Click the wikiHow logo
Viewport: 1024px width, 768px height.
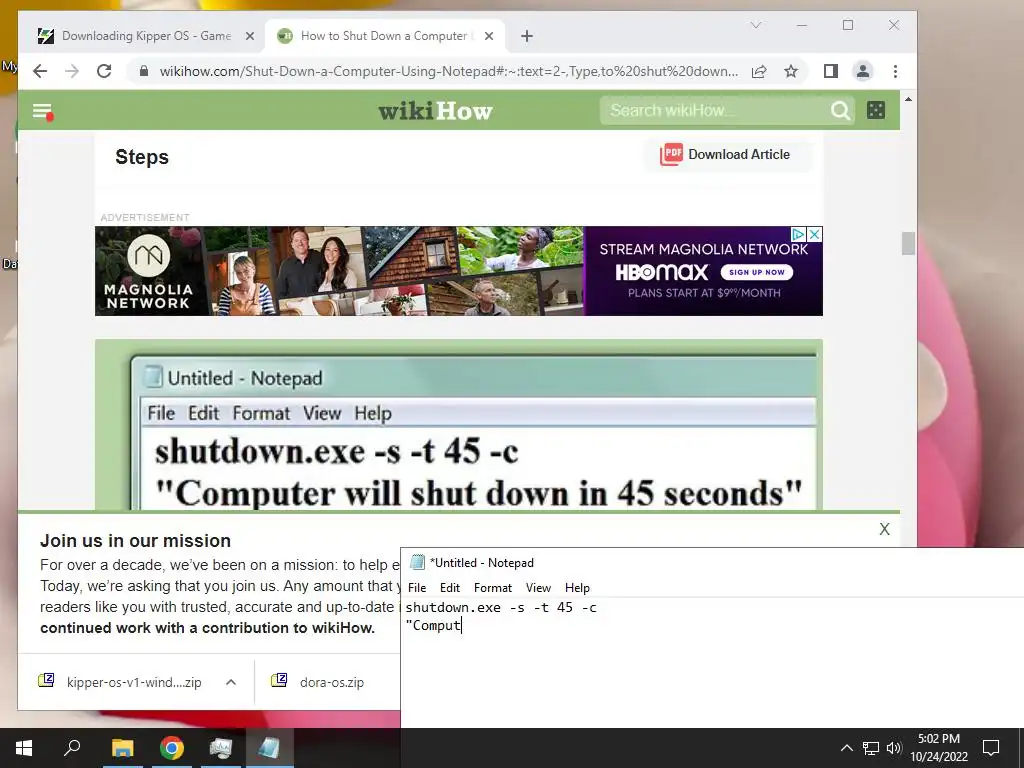click(435, 111)
